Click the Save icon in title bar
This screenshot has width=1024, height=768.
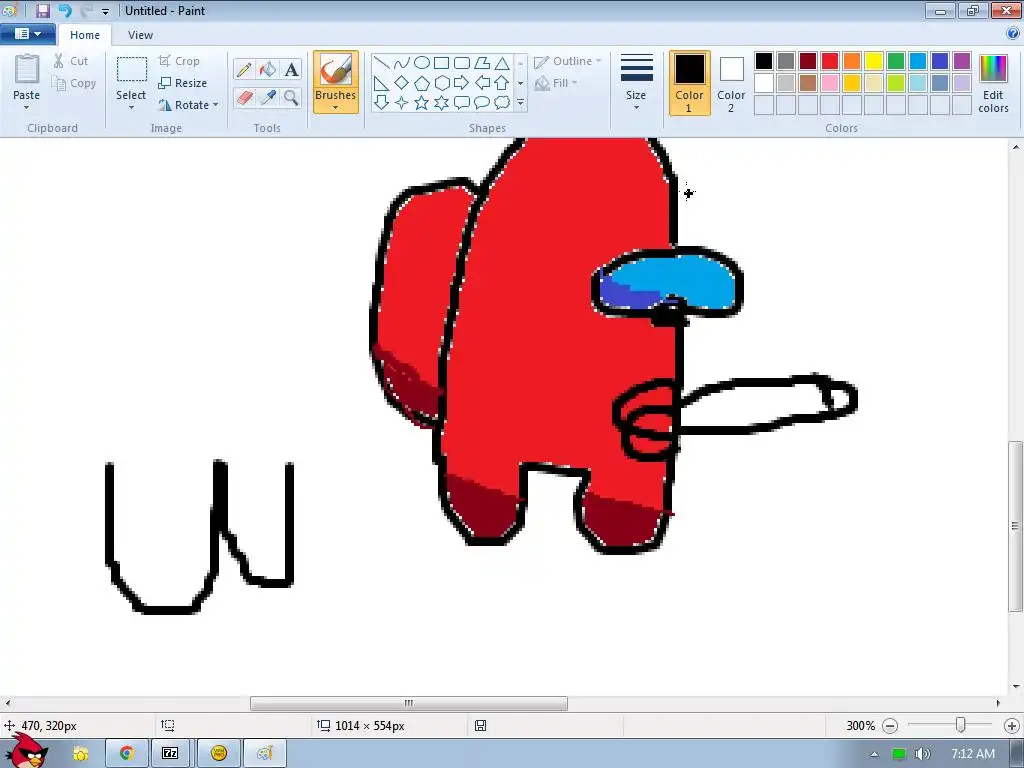point(43,10)
